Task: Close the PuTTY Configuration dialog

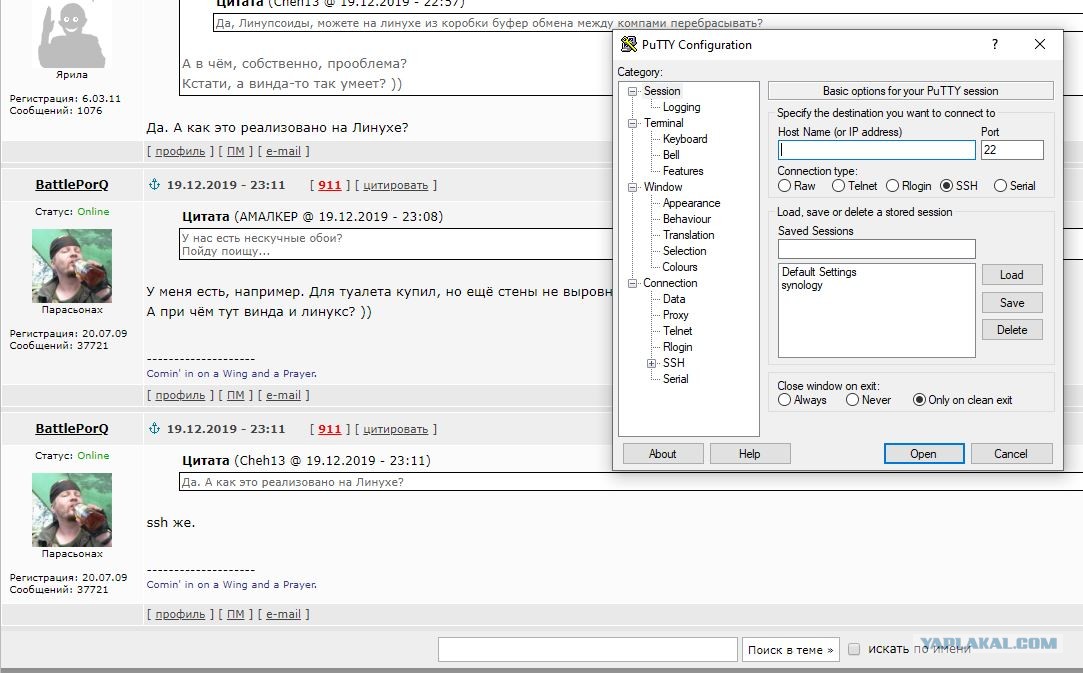Action: pos(1039,44)
